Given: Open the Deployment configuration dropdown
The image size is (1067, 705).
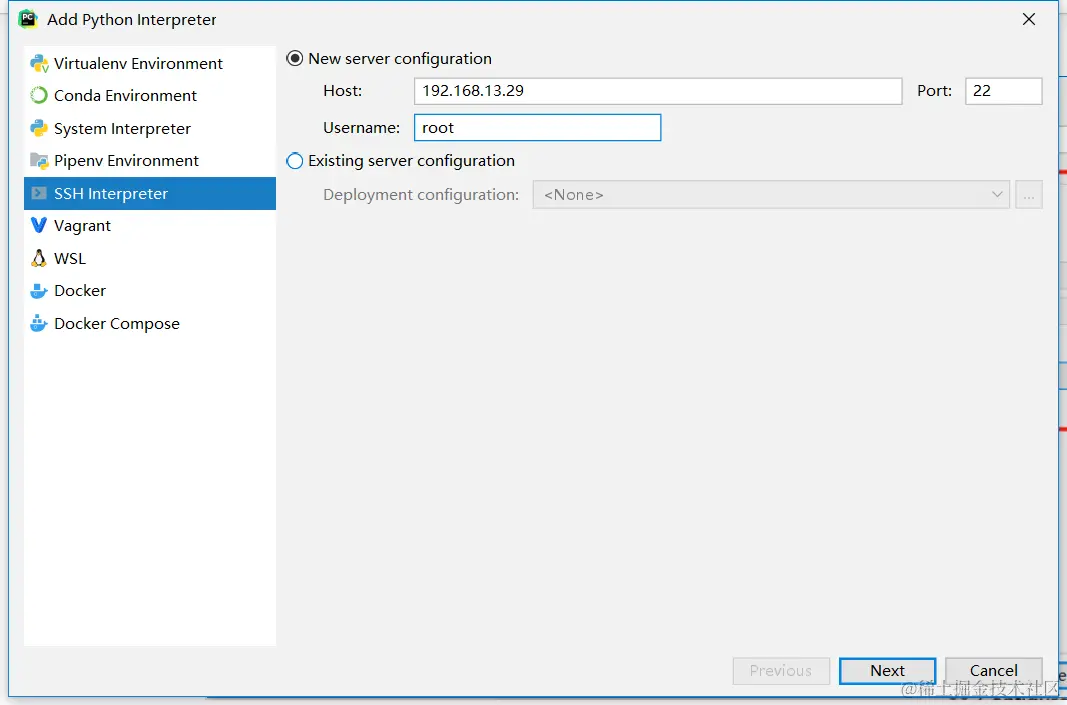Looking at the screenshot, I should 771,195.
